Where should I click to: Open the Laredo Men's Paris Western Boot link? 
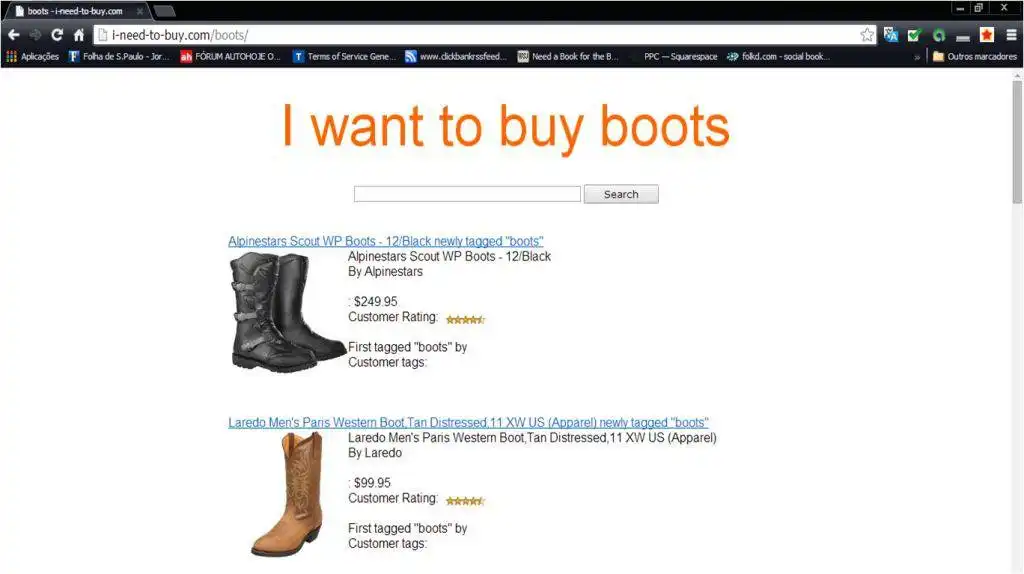coord(468,423)
